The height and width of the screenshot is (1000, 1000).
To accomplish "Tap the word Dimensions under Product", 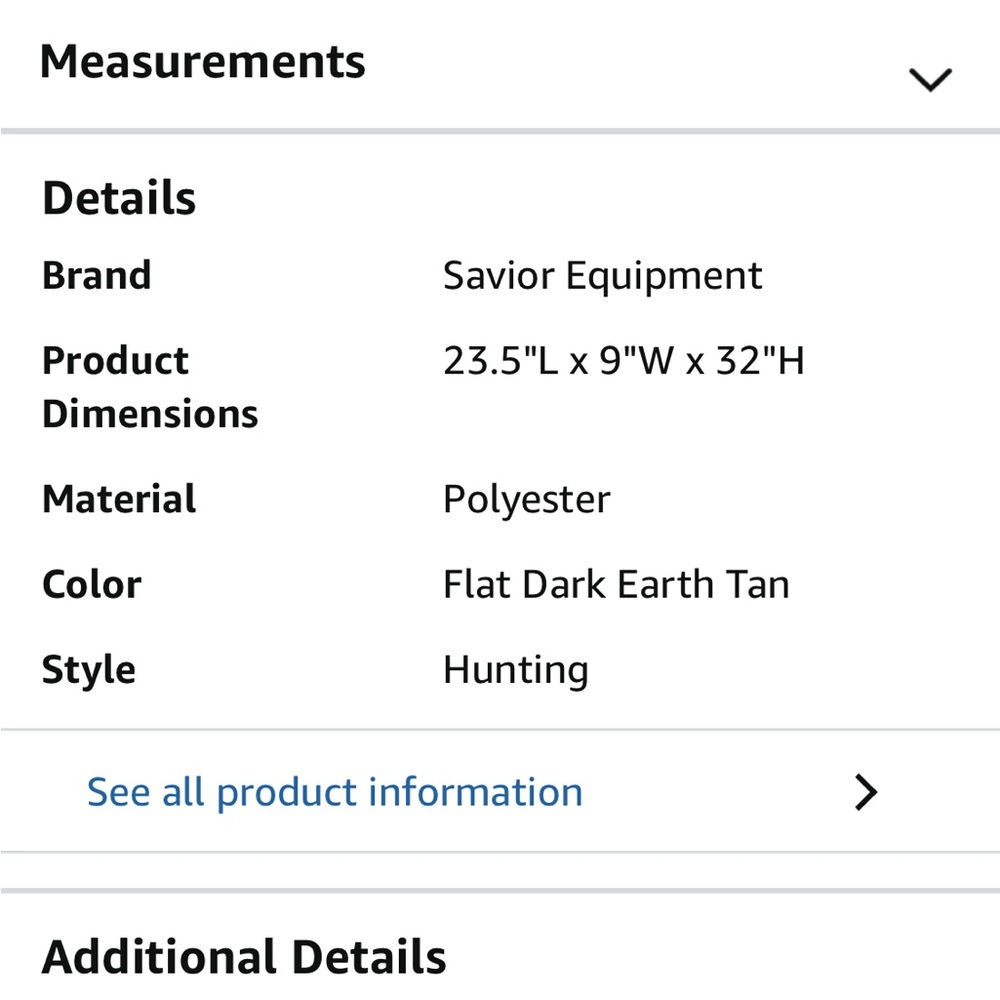I will 150,414.
